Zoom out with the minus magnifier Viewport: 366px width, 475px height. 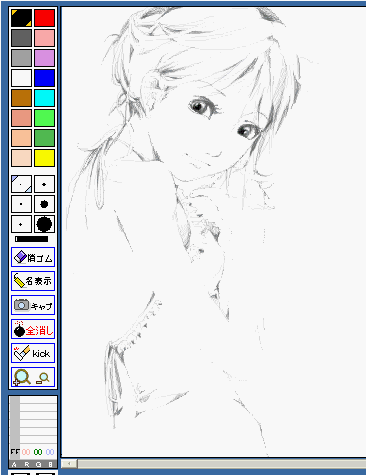point(43,378)
